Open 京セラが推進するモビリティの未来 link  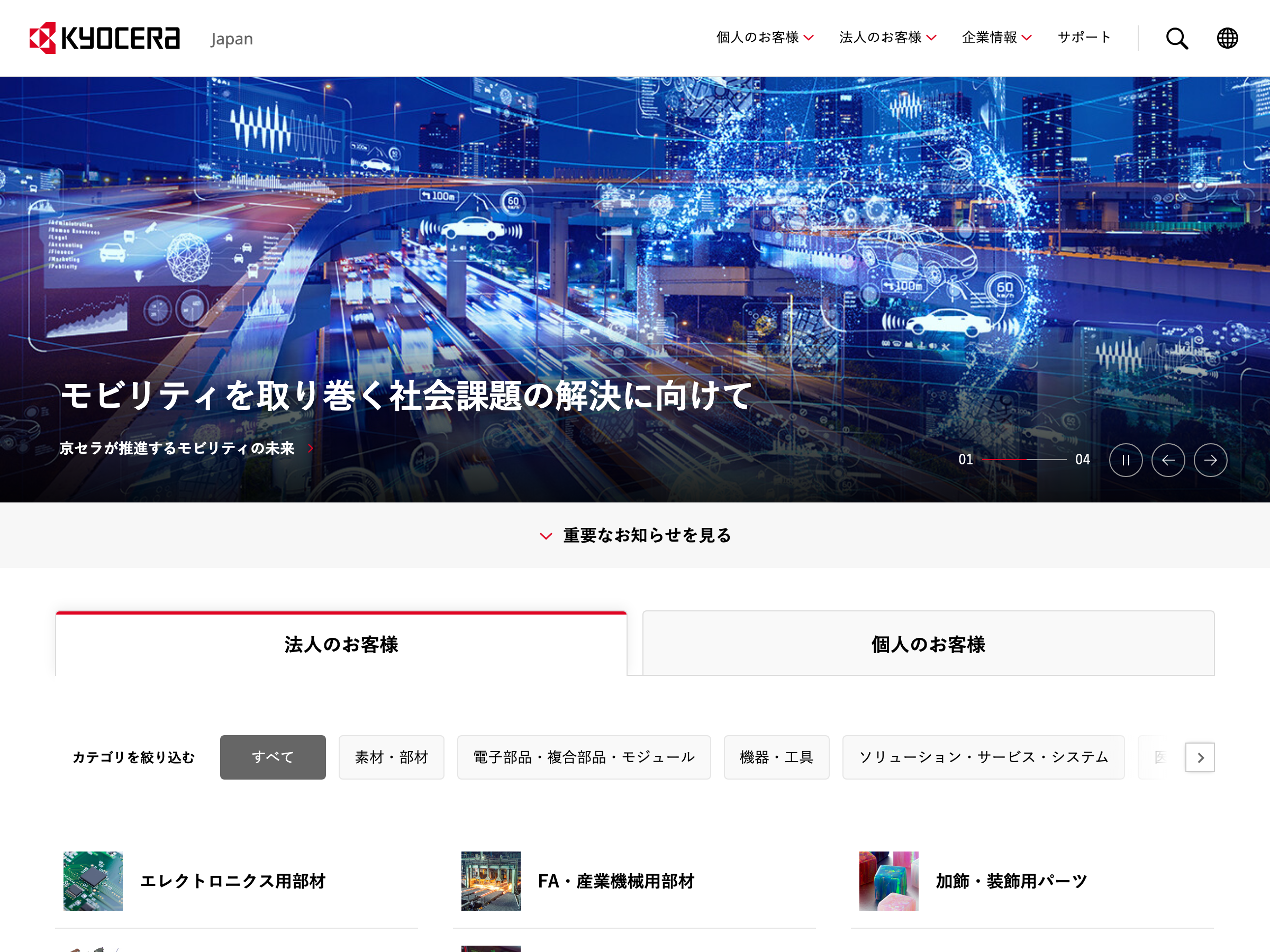(x=187, y=448)
